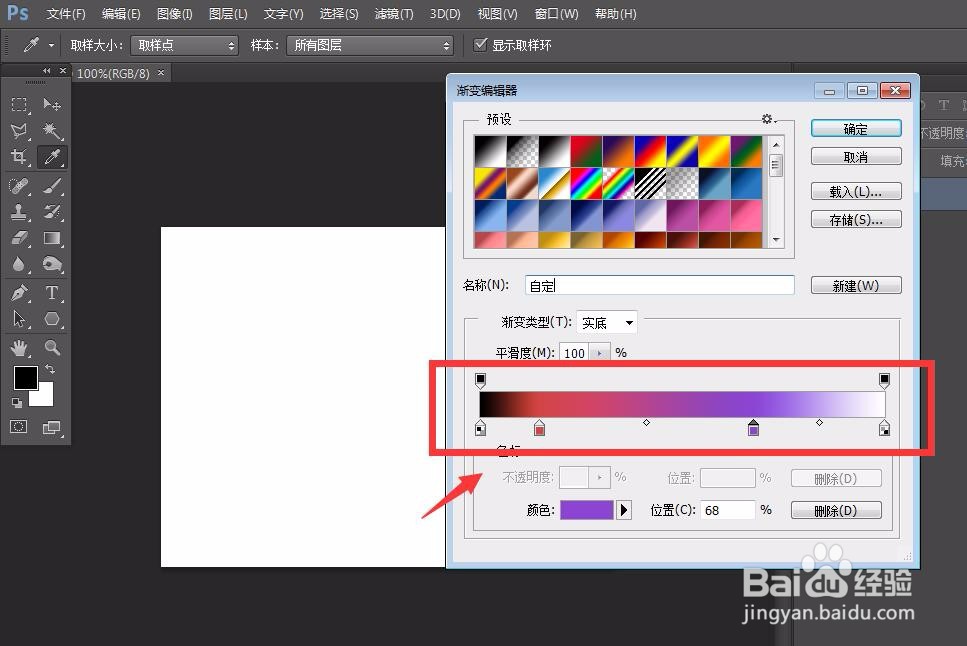
Task: Toggle Quick Mask mode
Action: click(19, 426)
